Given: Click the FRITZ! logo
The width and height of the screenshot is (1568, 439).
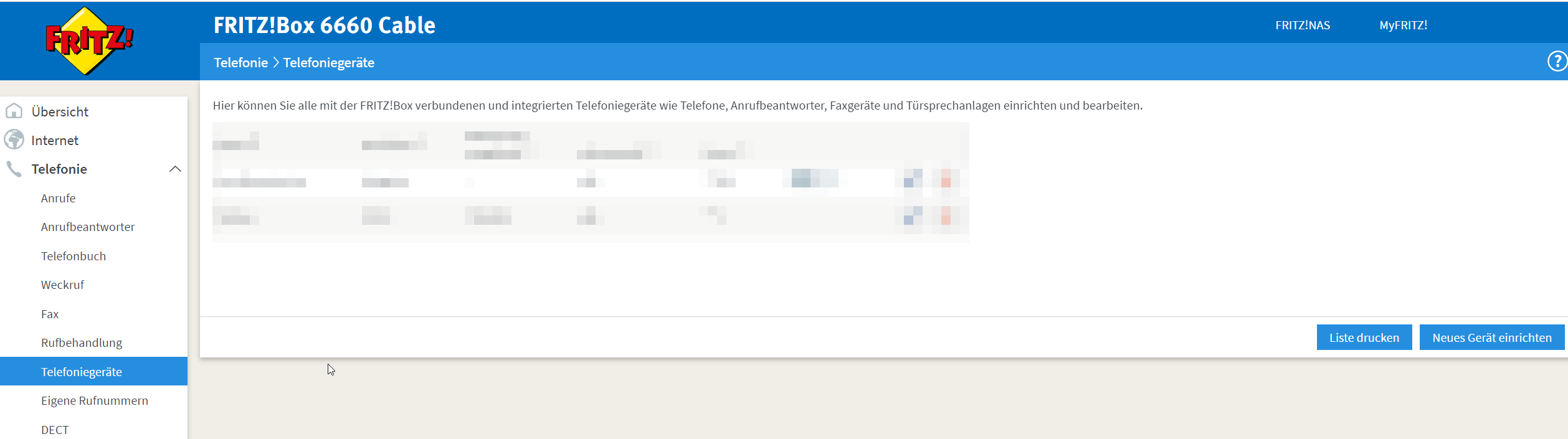Looking at the screenshot, I should coord(90,40).
